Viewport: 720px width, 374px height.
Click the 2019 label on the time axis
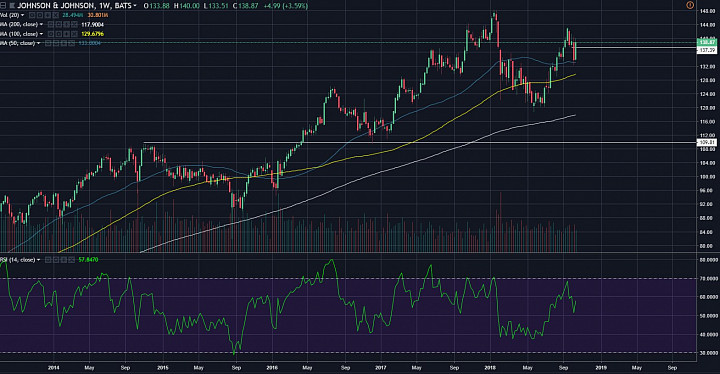click(601, 368)
